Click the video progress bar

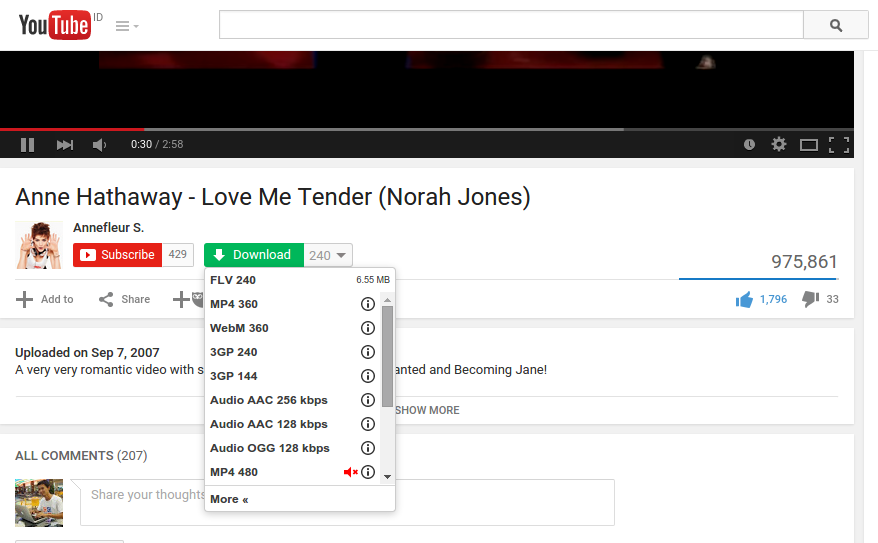click(400, 129)
